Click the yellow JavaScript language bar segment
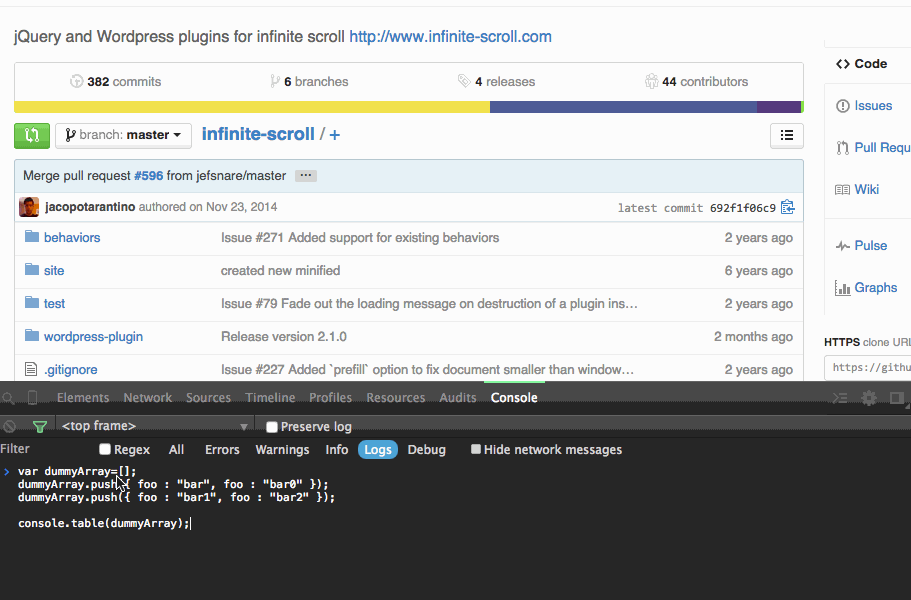Screen dimensions: 911x600 [252, 107]
